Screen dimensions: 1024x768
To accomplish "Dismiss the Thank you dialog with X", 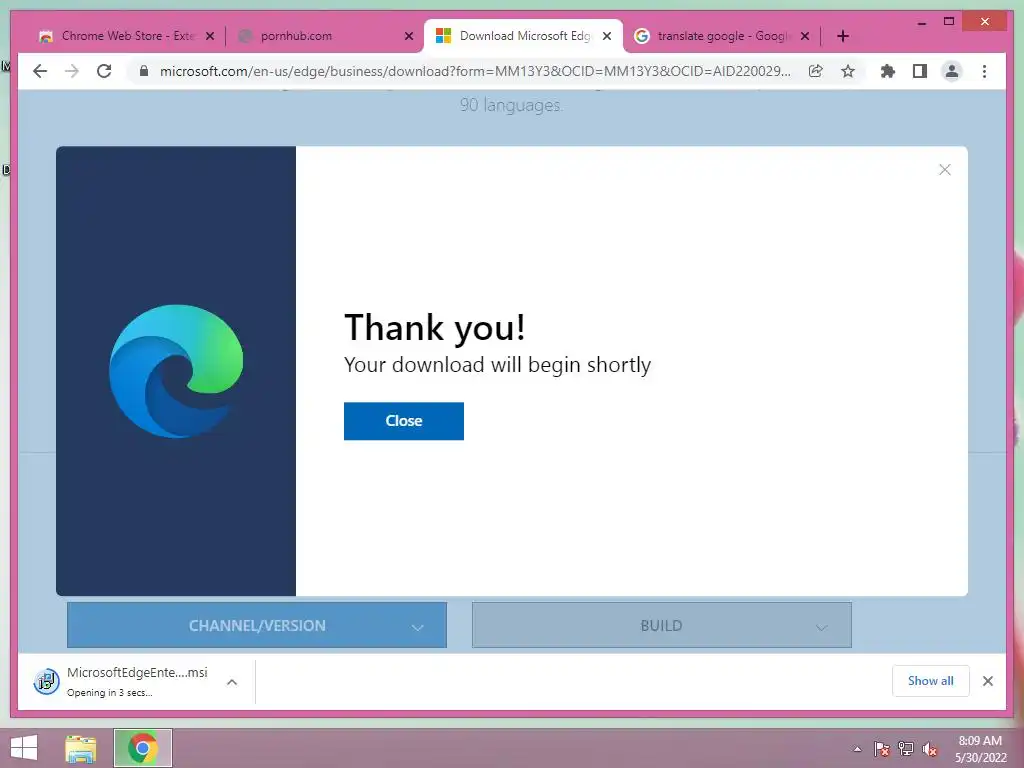I will point(944,170).
